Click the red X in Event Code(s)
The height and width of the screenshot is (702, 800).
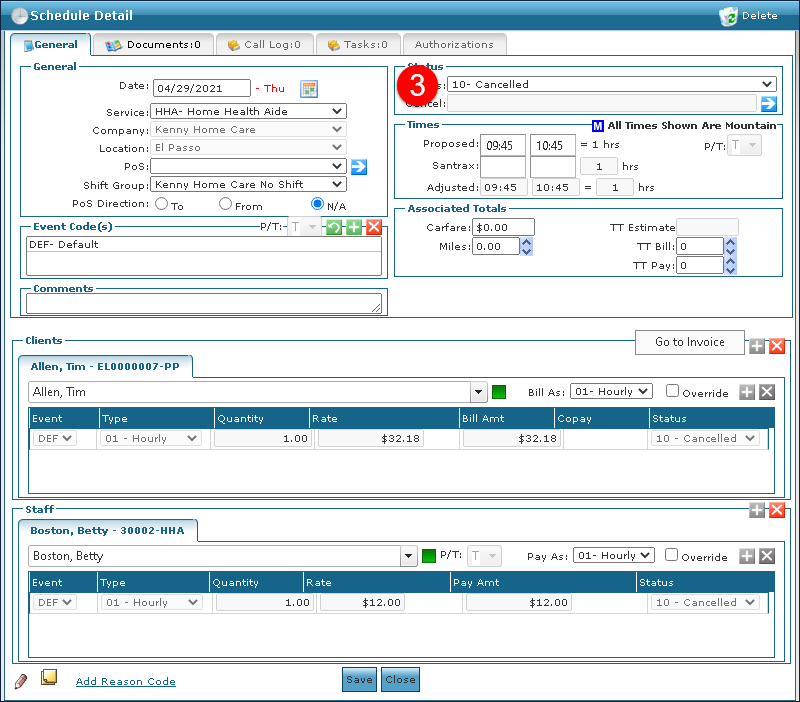[x=374, y=227]
